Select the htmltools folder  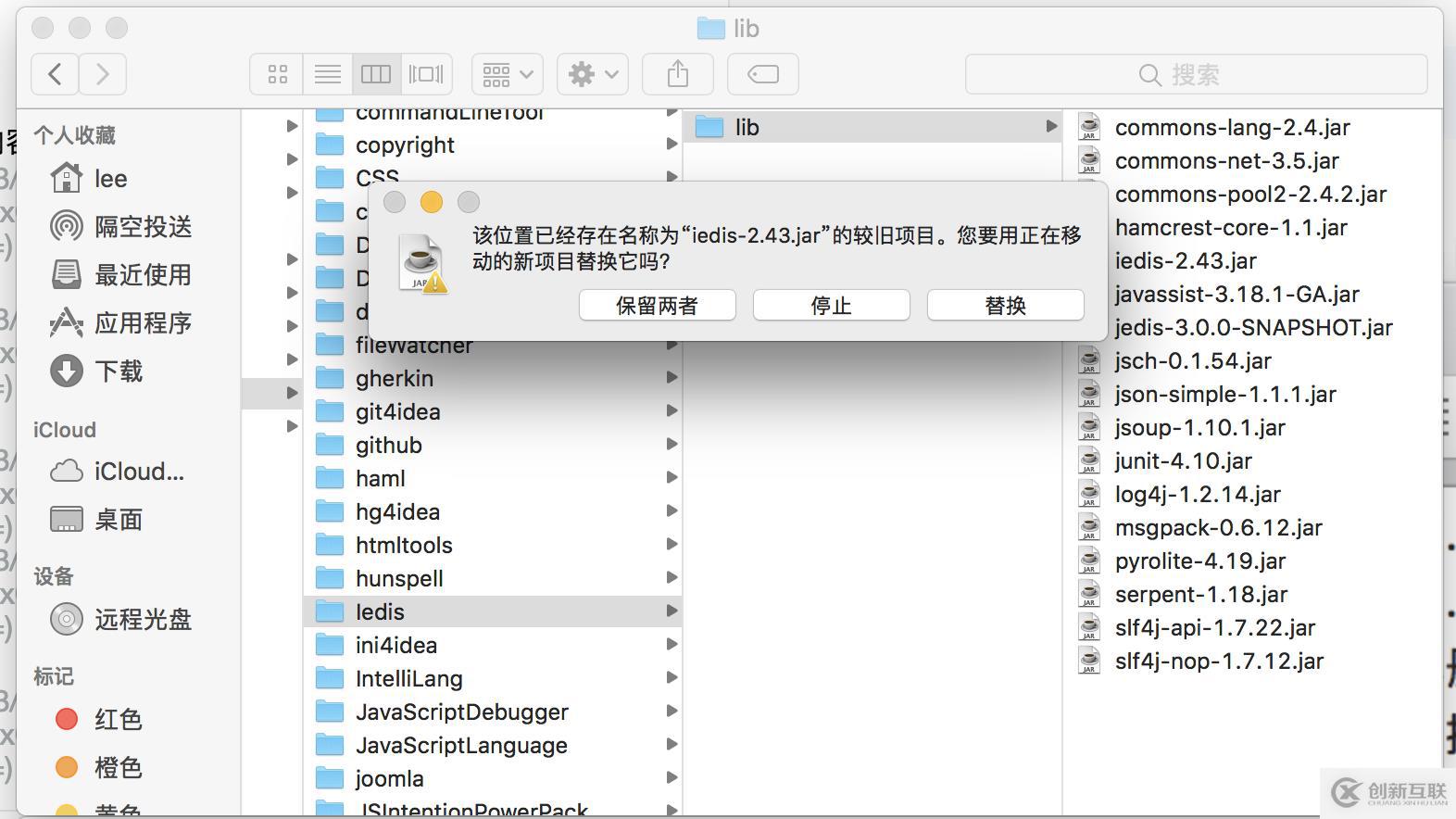(493, 546)
